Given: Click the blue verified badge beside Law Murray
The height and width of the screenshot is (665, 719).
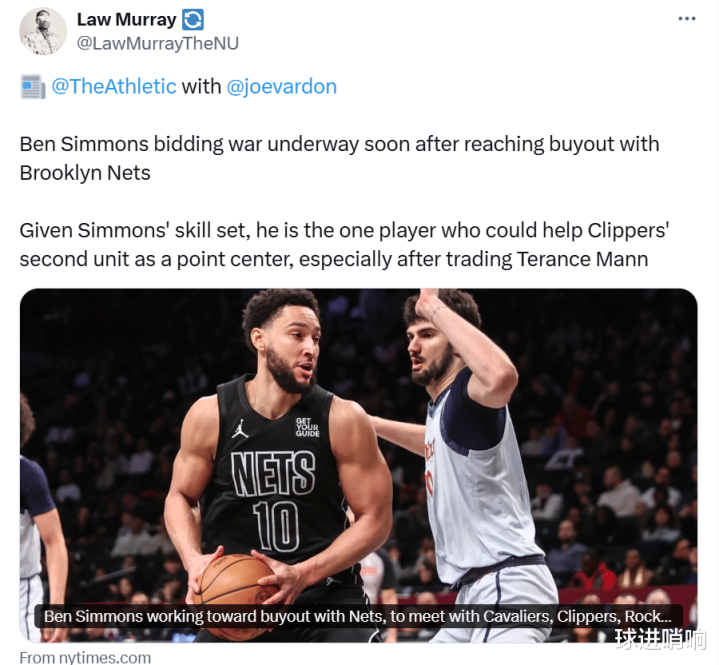Looking at the screenshot, I should click(193, 20).
